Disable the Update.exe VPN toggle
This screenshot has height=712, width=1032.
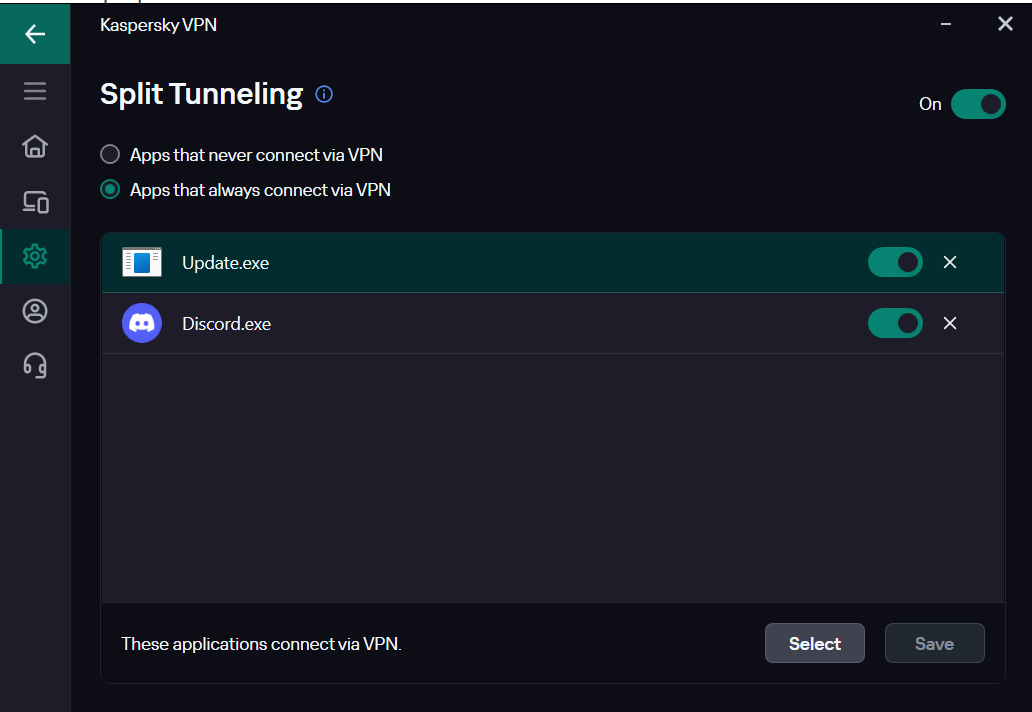point(895,262)
